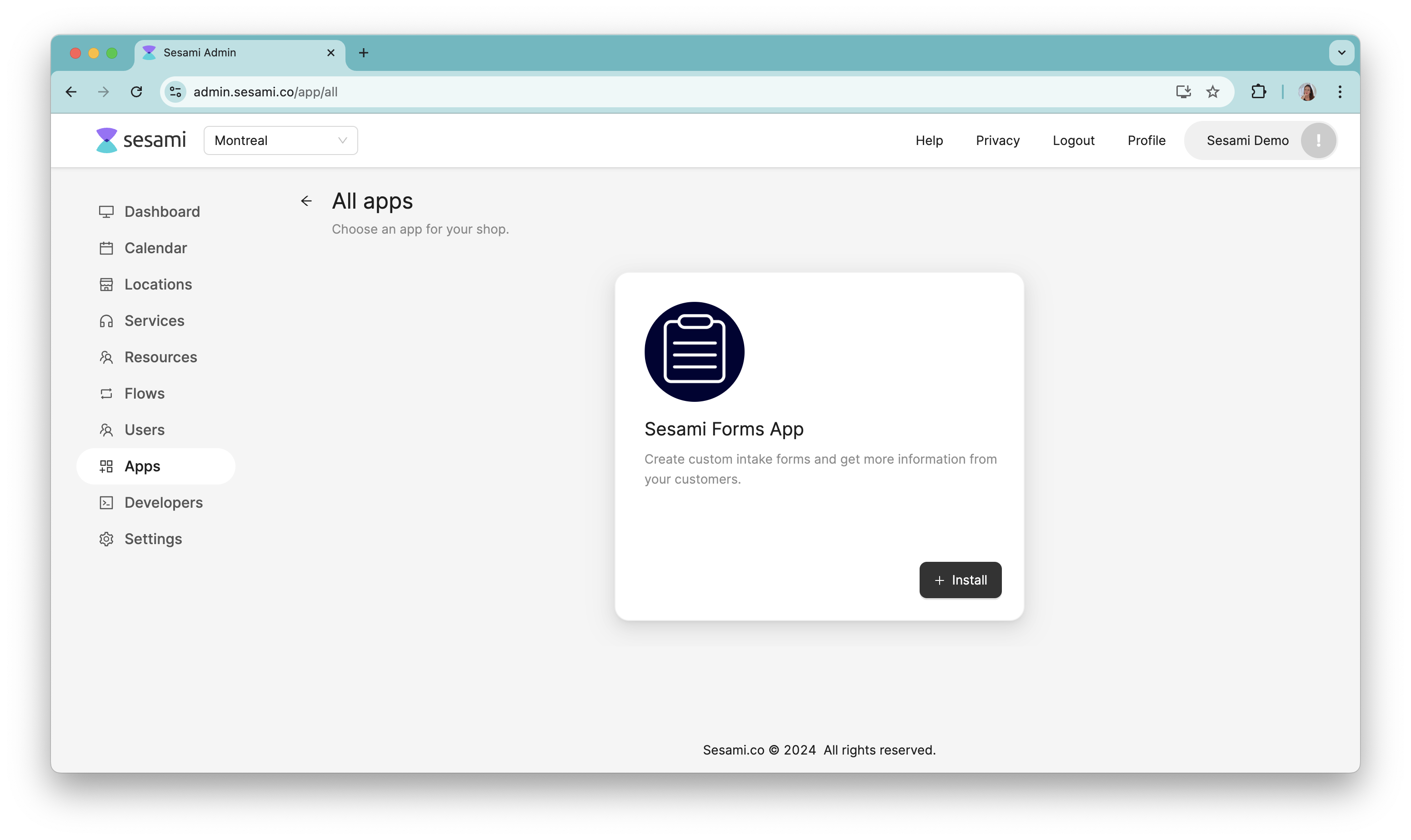Click 'Choose an app for your shop.' text
The width and height of the screenshot is (1411, 840).
click(x=420, y=229)
